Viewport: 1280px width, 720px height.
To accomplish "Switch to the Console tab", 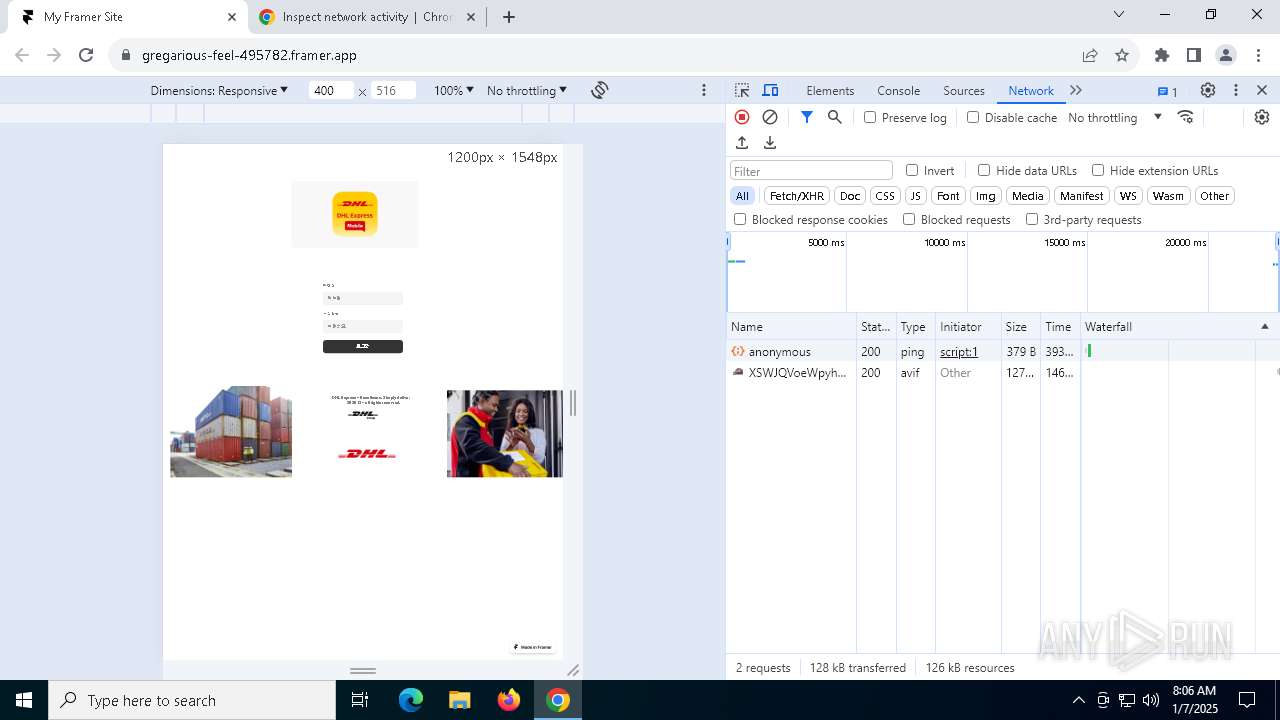I will (x=898, y=90).
